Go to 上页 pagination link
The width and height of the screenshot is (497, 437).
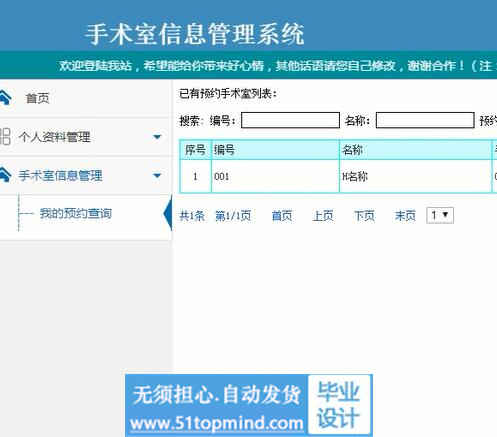[x=323, y=216]
